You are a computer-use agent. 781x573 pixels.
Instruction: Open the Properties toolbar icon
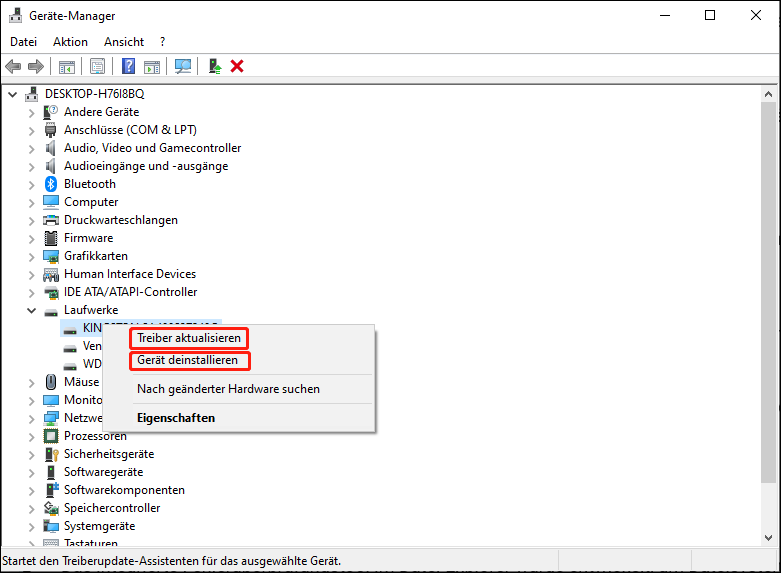coord(98,66)
